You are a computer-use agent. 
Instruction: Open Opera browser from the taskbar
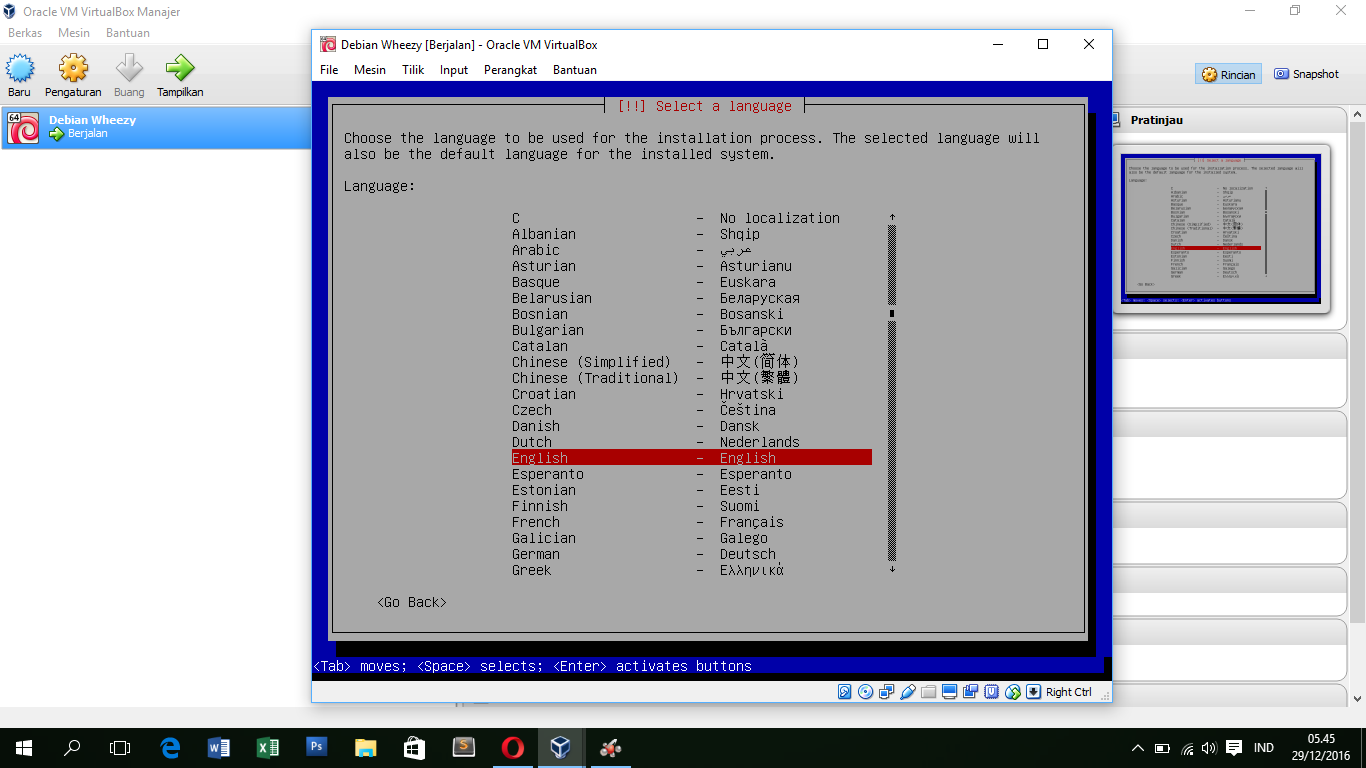coord(512,747)
